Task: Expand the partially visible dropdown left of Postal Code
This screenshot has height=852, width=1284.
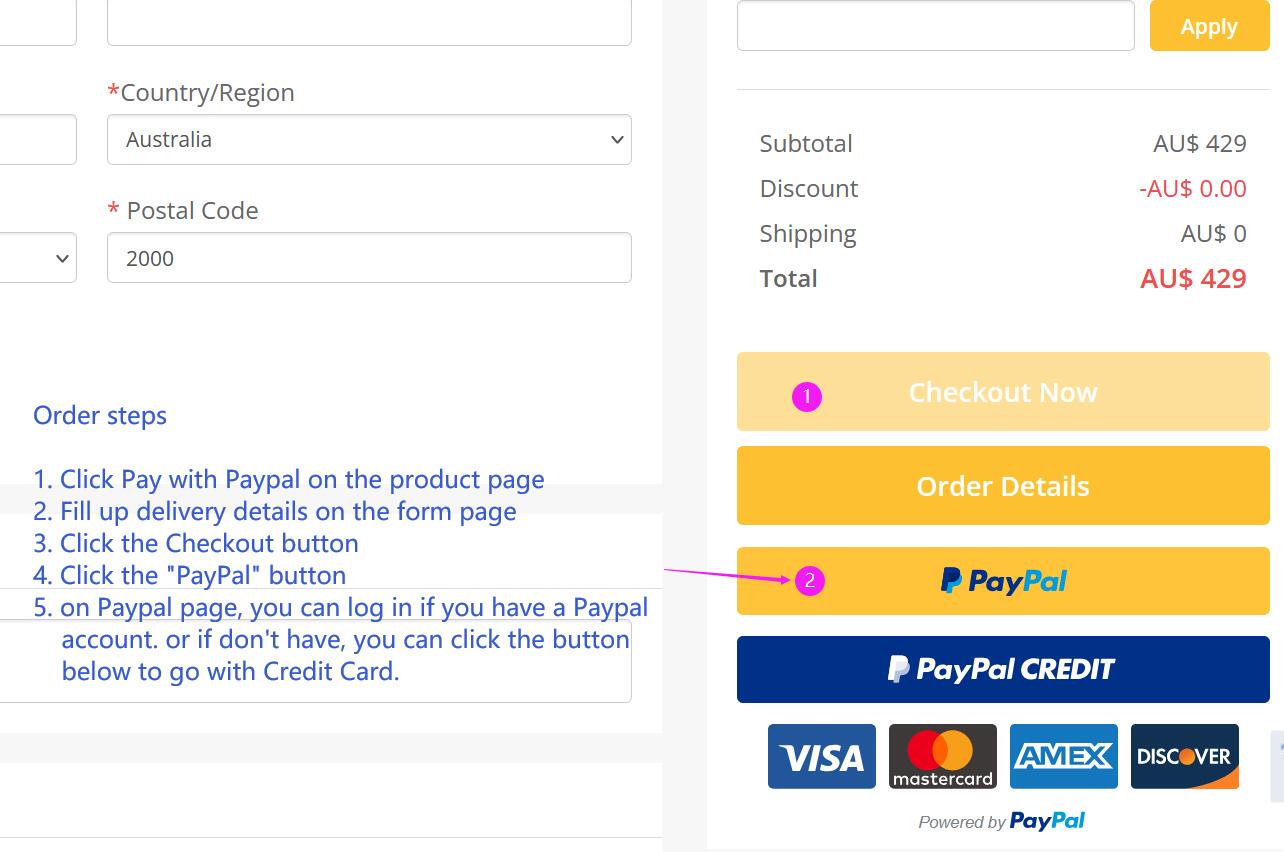Action: coord(38,258)
